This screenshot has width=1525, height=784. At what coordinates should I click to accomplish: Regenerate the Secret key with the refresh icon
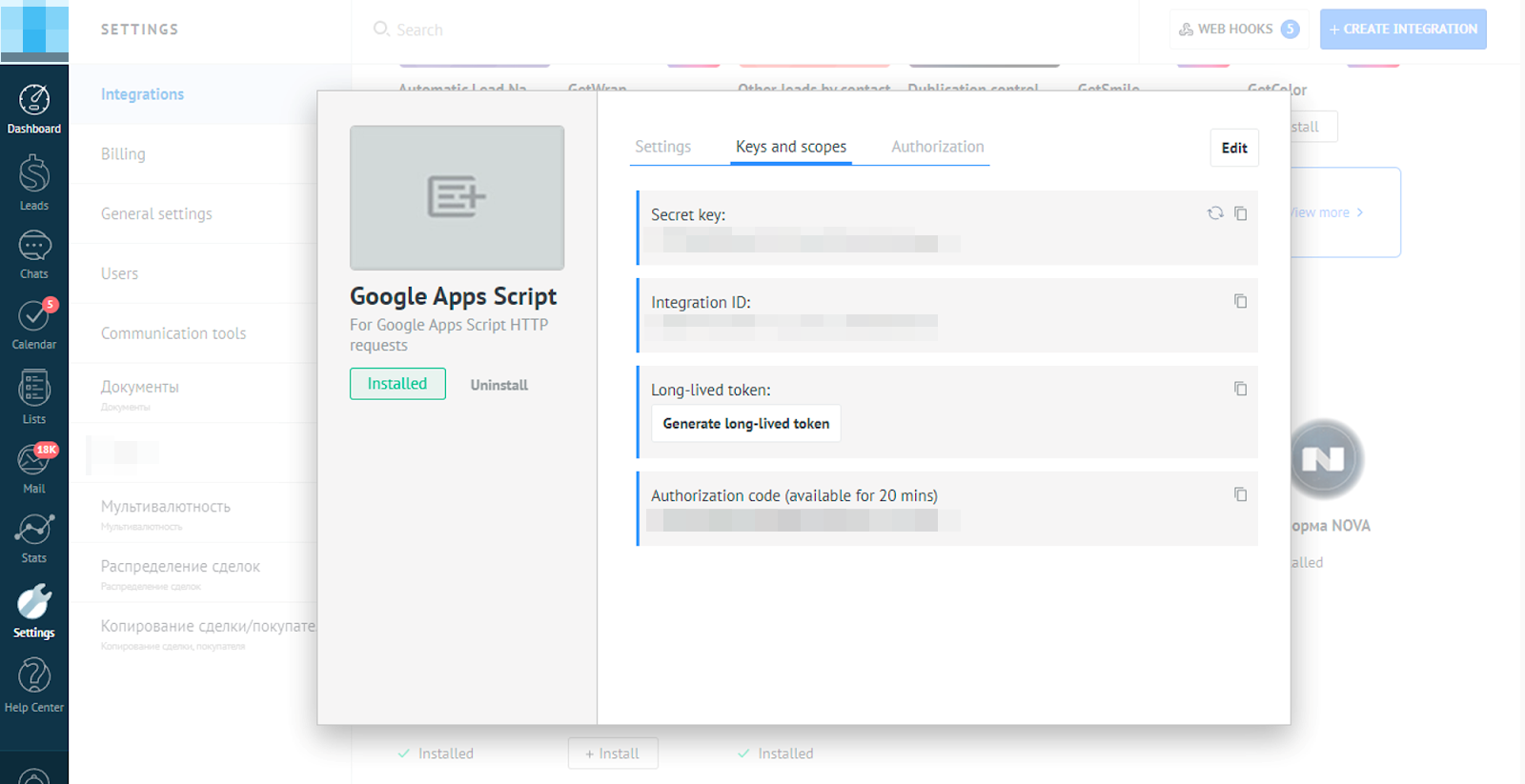[1215, 213]
